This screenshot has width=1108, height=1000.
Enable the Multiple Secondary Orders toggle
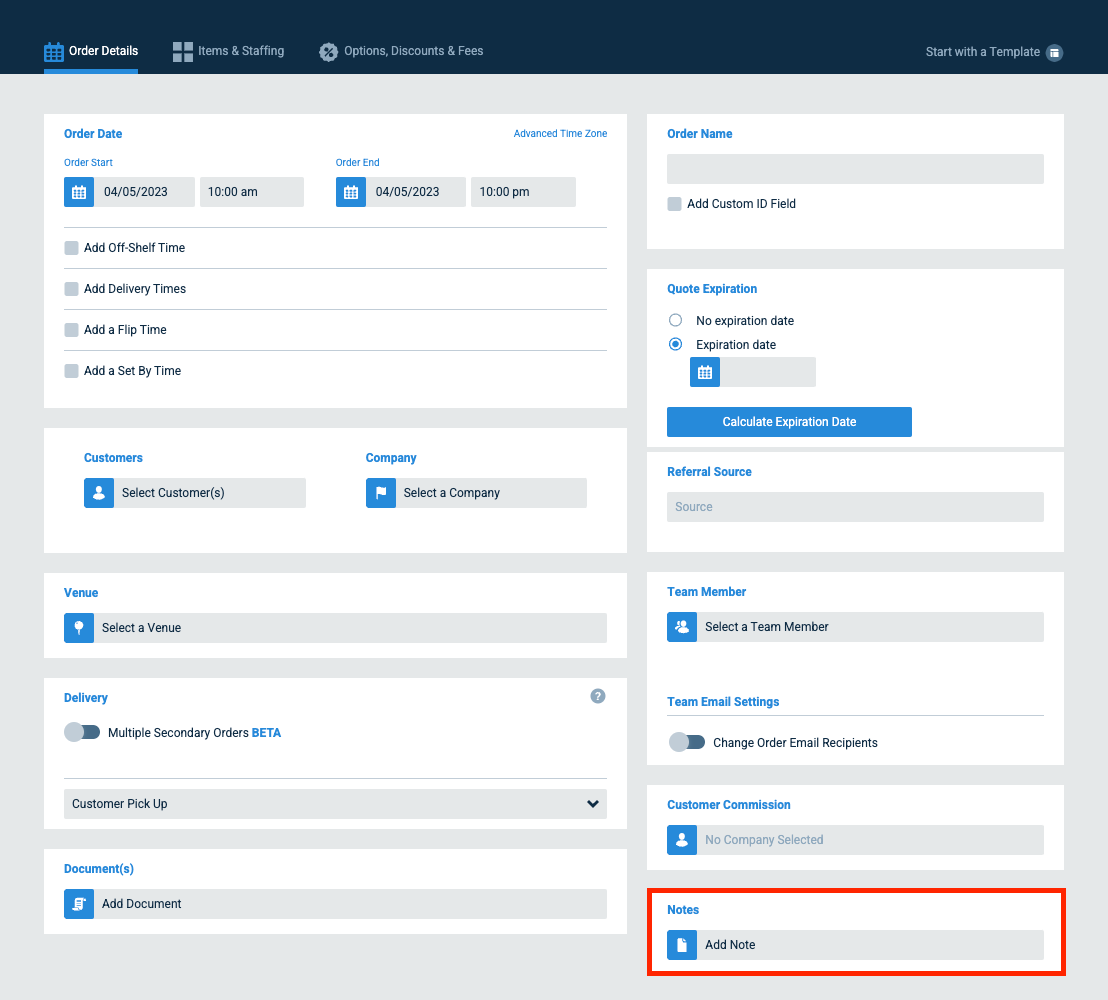point(82,731)
